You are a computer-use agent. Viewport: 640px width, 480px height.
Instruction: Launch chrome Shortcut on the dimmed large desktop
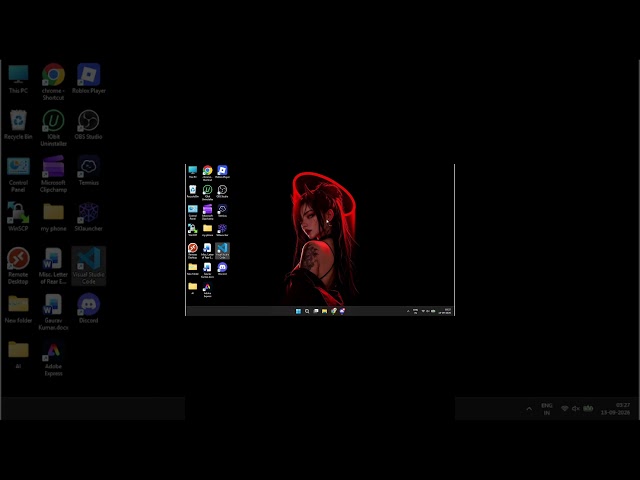[53, 82]
